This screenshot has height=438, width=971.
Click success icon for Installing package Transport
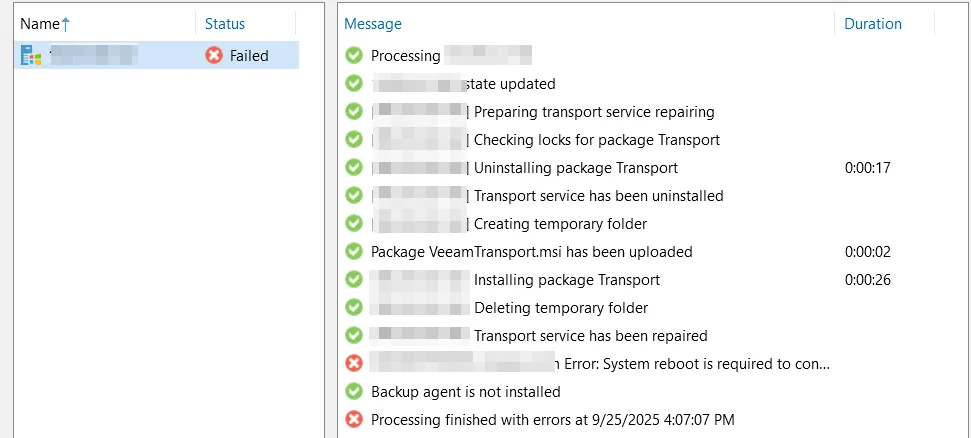click(x=354, y=279)
